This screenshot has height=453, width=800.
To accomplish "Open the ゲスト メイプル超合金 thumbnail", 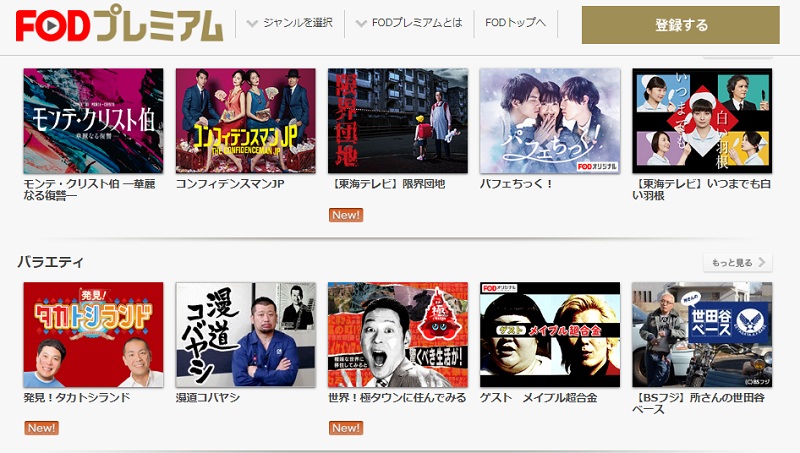I will 549,335.
